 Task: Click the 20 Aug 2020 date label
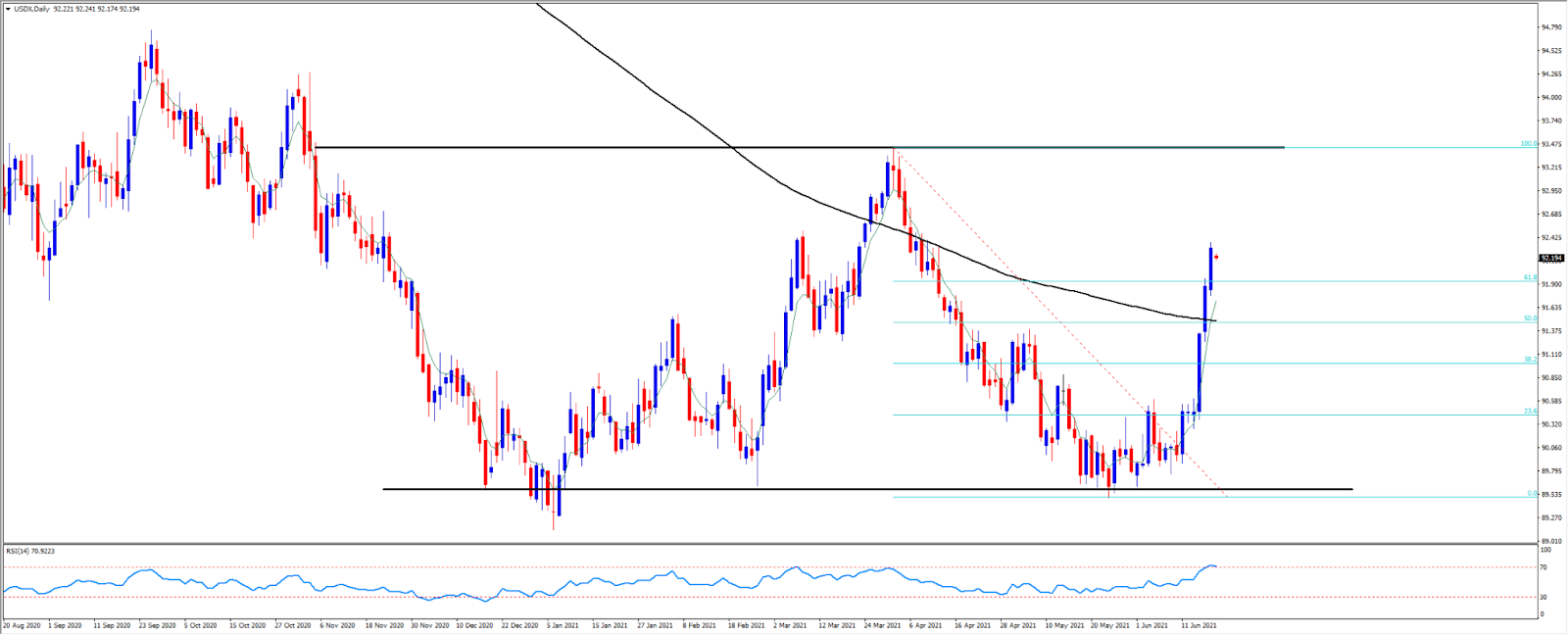(22, 624)
